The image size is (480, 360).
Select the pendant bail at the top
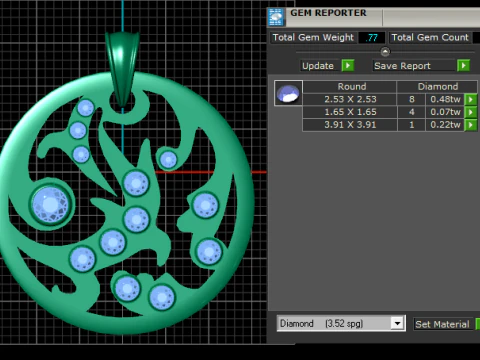[x=122, y=68]
